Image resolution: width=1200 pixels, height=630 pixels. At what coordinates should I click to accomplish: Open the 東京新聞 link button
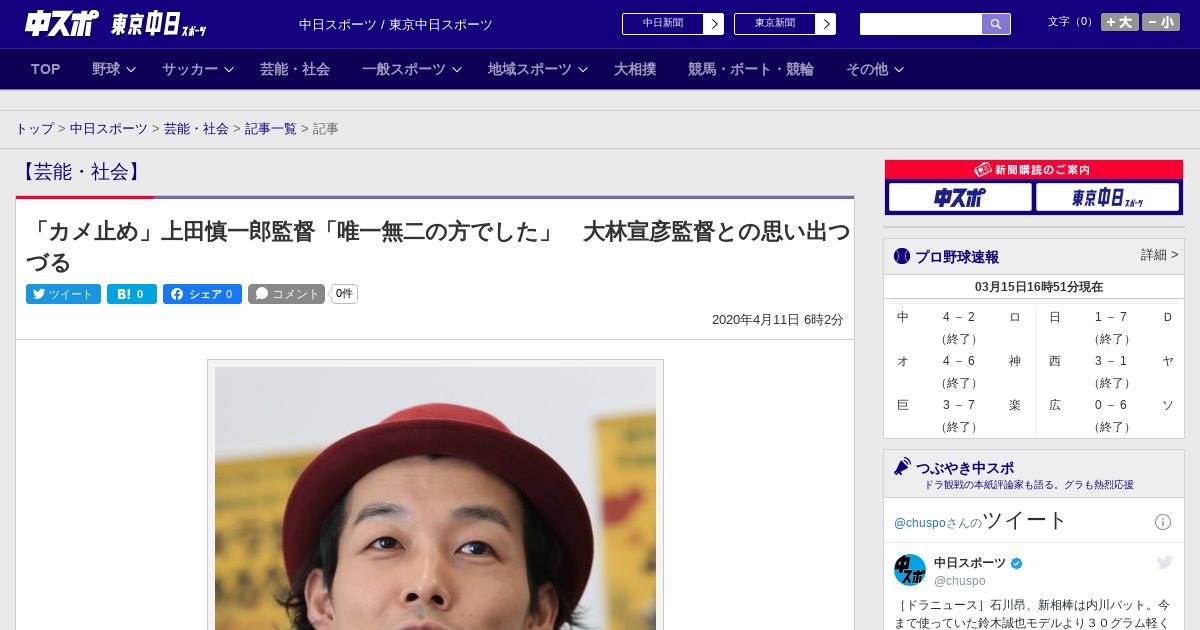(x=775, y=24)
